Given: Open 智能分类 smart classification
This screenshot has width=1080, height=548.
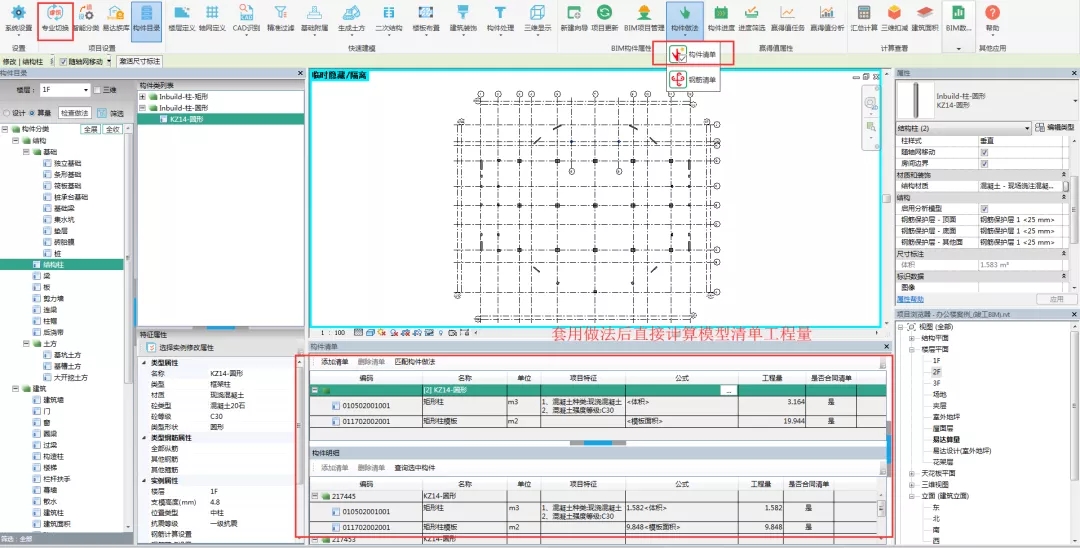Looking at the screenshot, I should [x=86, y=19].
